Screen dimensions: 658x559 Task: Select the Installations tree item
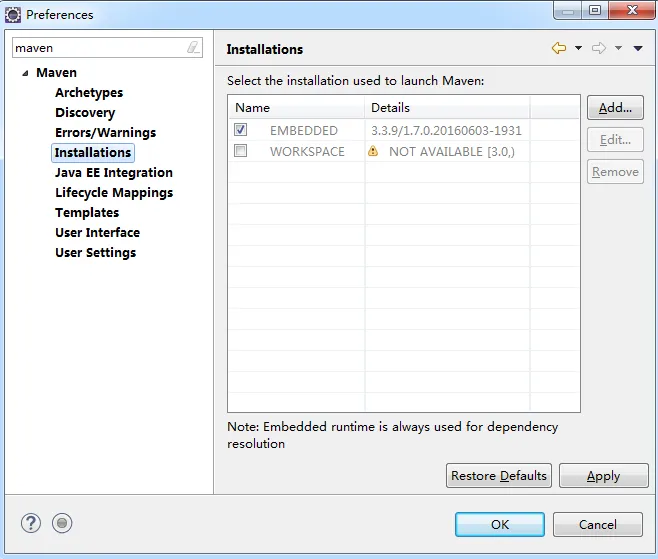tap(93, 152)
